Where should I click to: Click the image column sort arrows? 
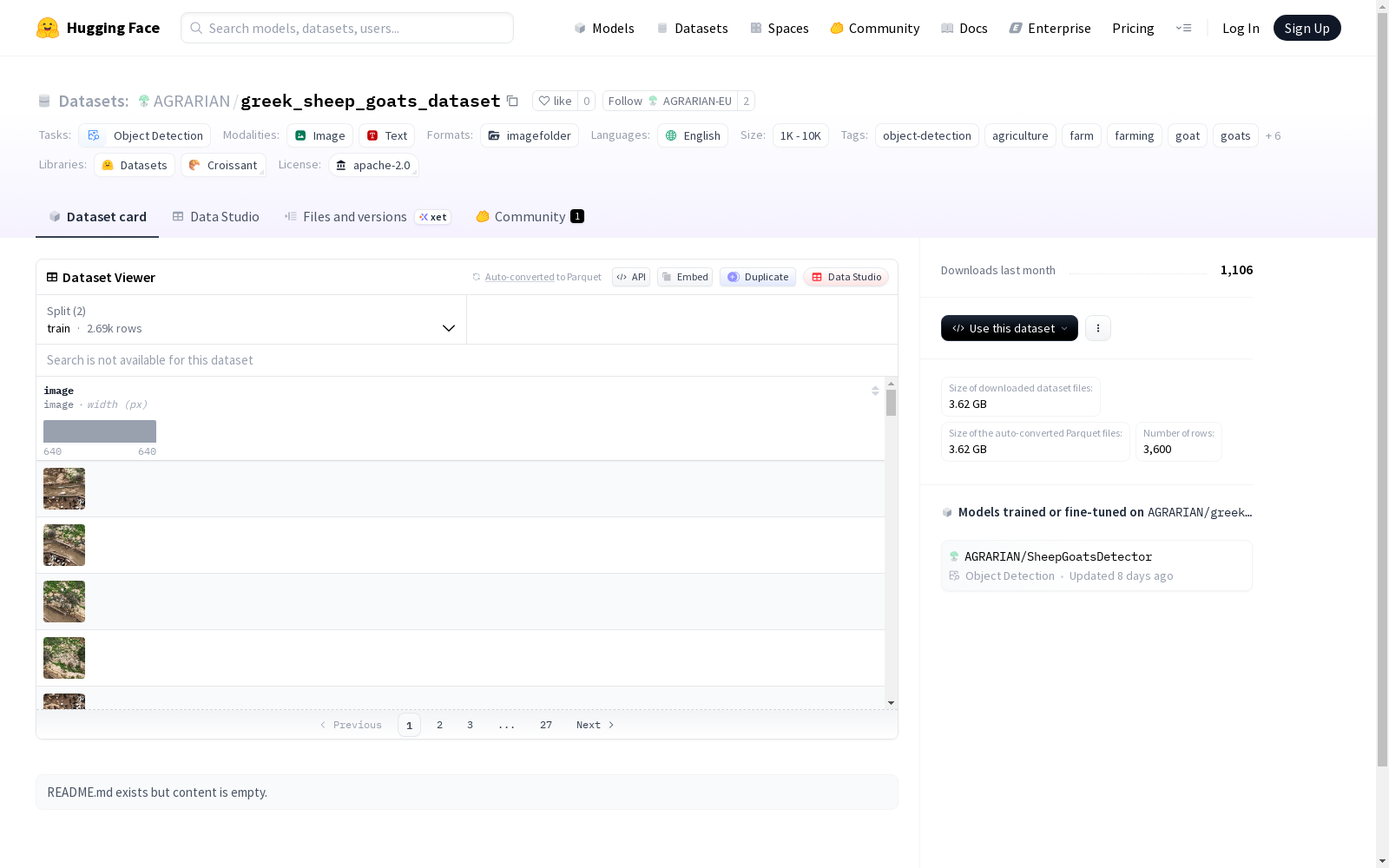pyautogui.click(x=875, y=391)
